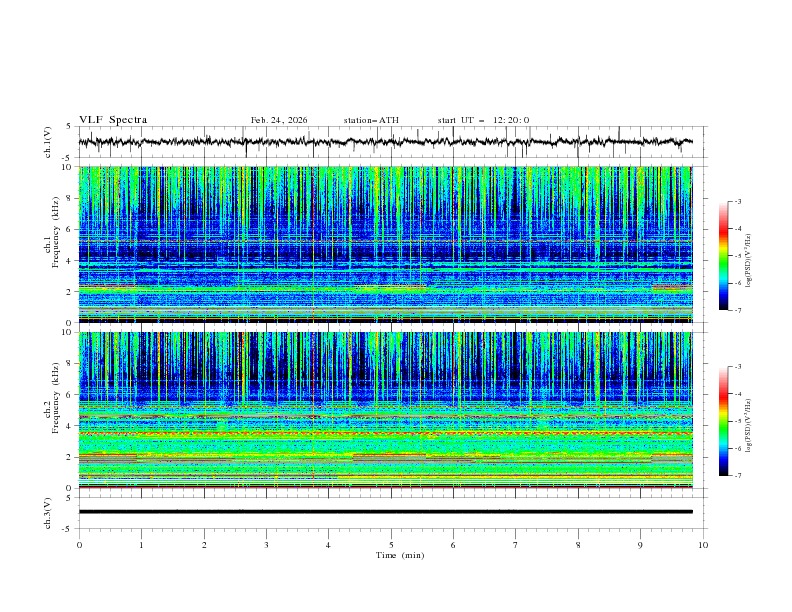Click the upper color scale bar
Image resolution: width=792 pixels, height=612 pixels.
click(724, 255)
